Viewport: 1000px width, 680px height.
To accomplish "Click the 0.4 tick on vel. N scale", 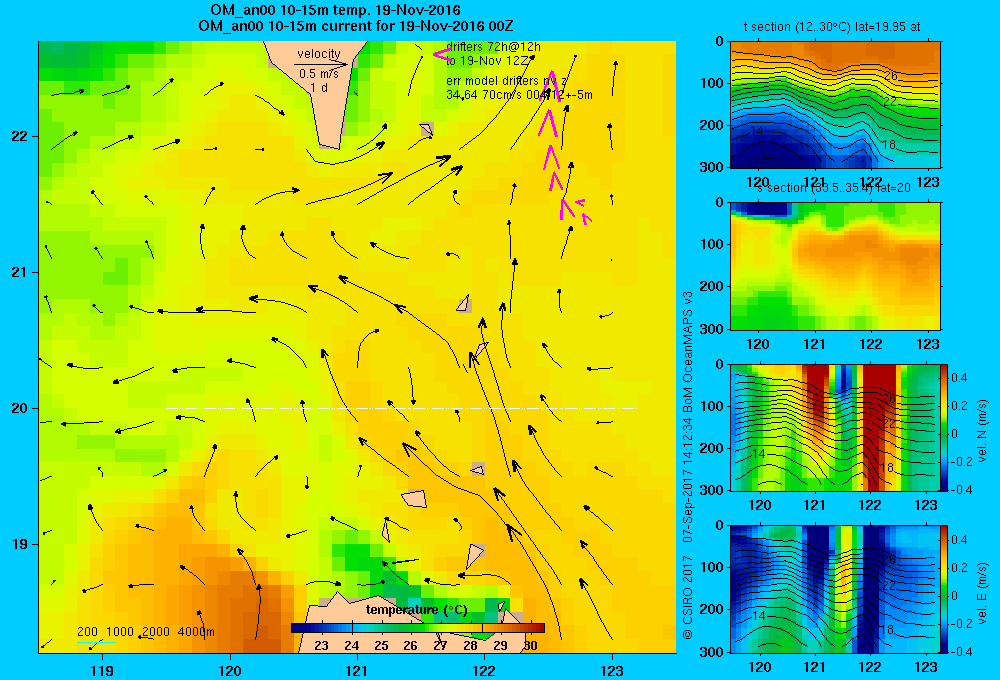I will pyautogui.click(x=960, y=378).
